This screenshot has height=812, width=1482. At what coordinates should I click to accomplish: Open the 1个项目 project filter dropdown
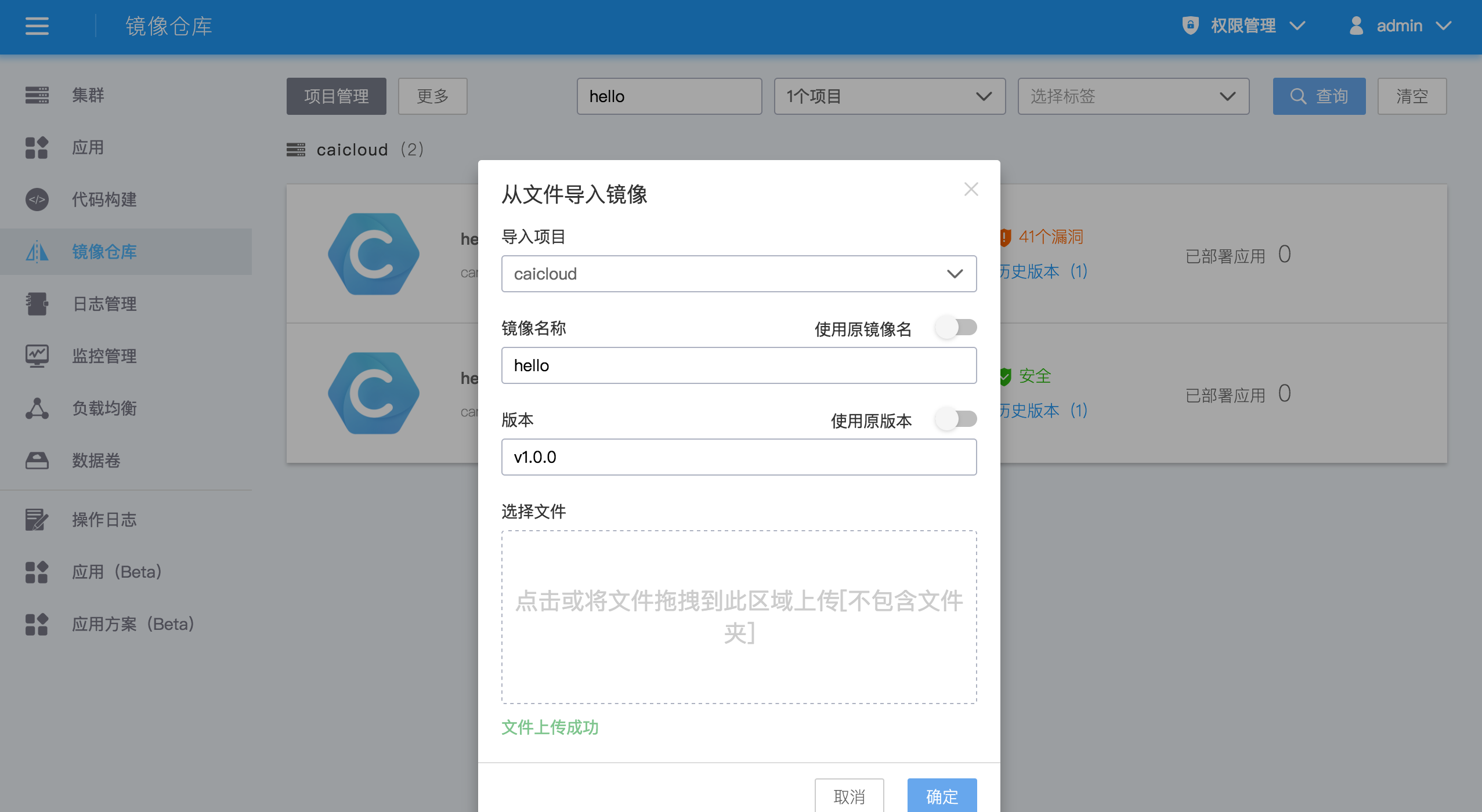click(889, 96)
